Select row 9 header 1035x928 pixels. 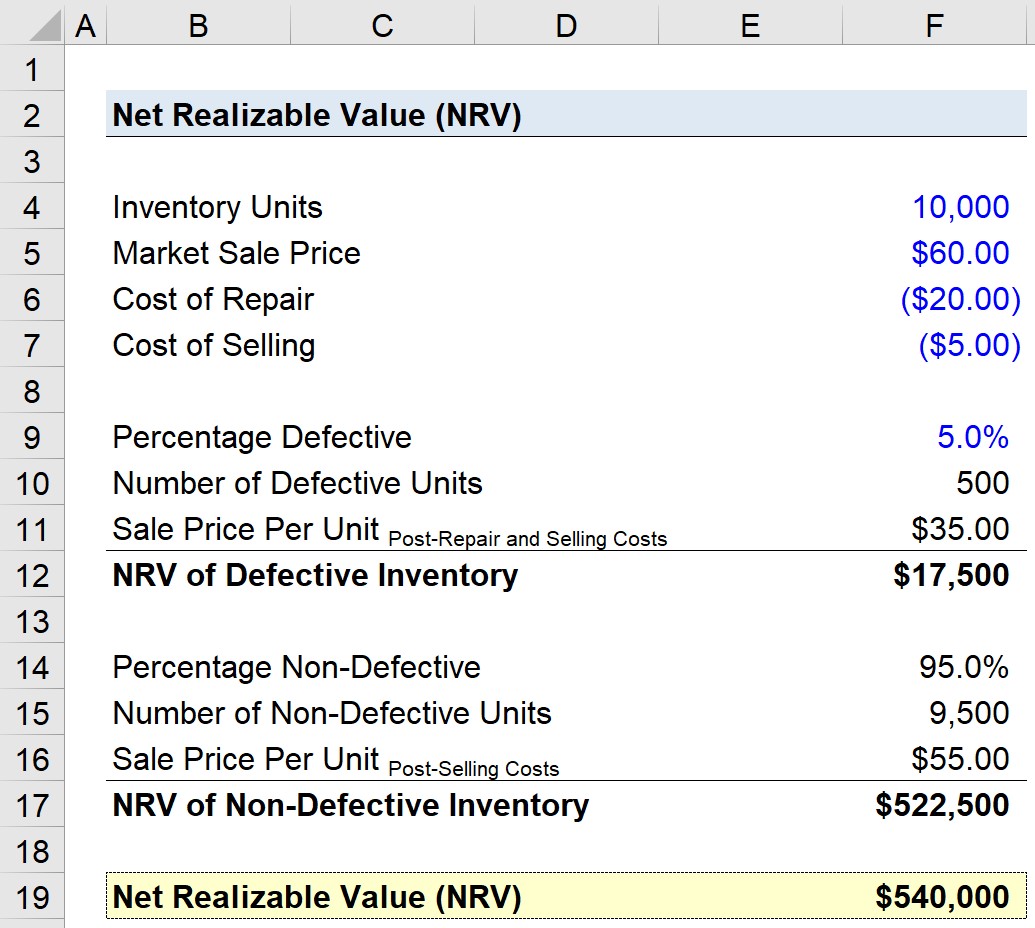pyautogui.click(x=32, y=437)
